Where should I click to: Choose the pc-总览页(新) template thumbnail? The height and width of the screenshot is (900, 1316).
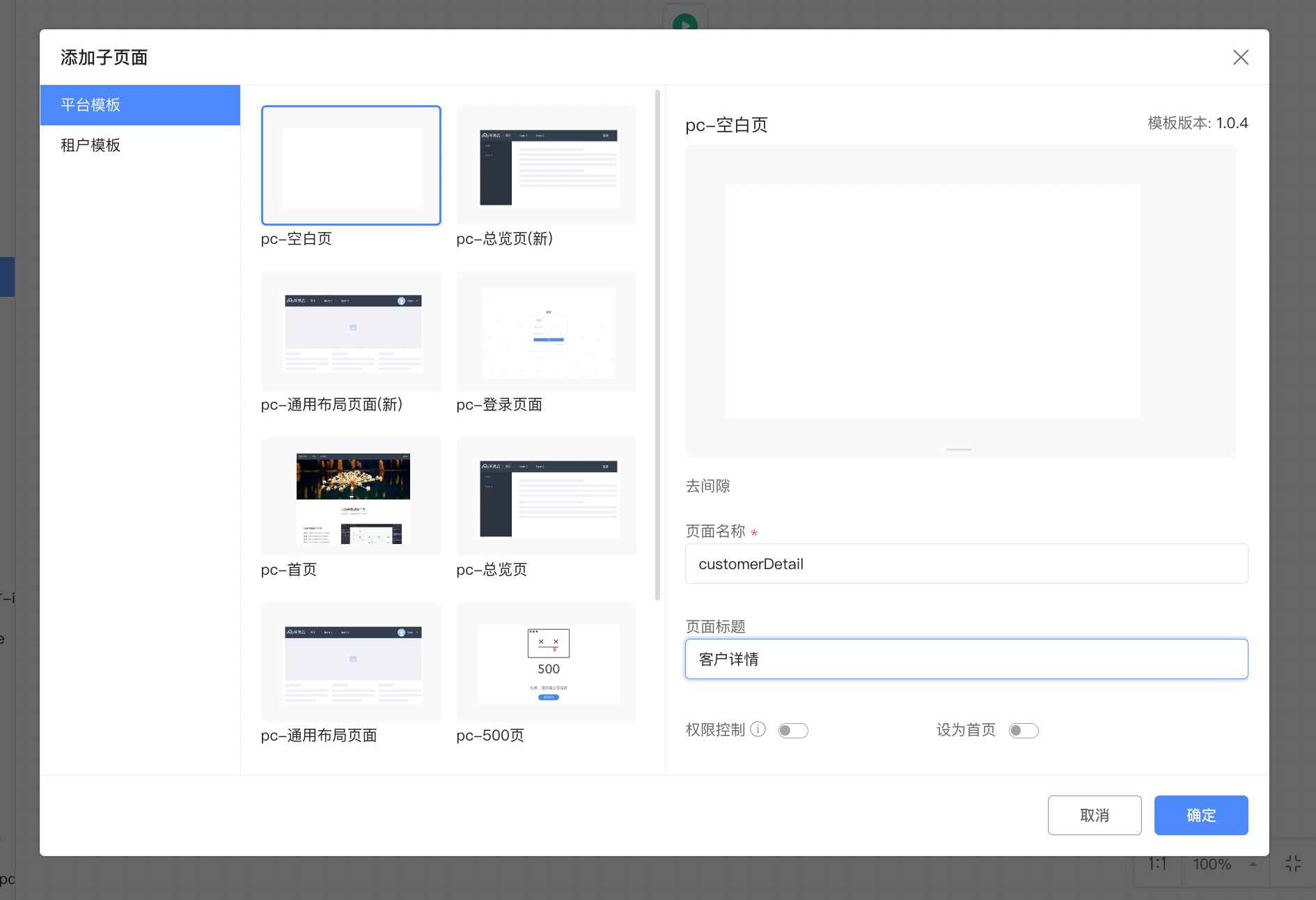547,165
